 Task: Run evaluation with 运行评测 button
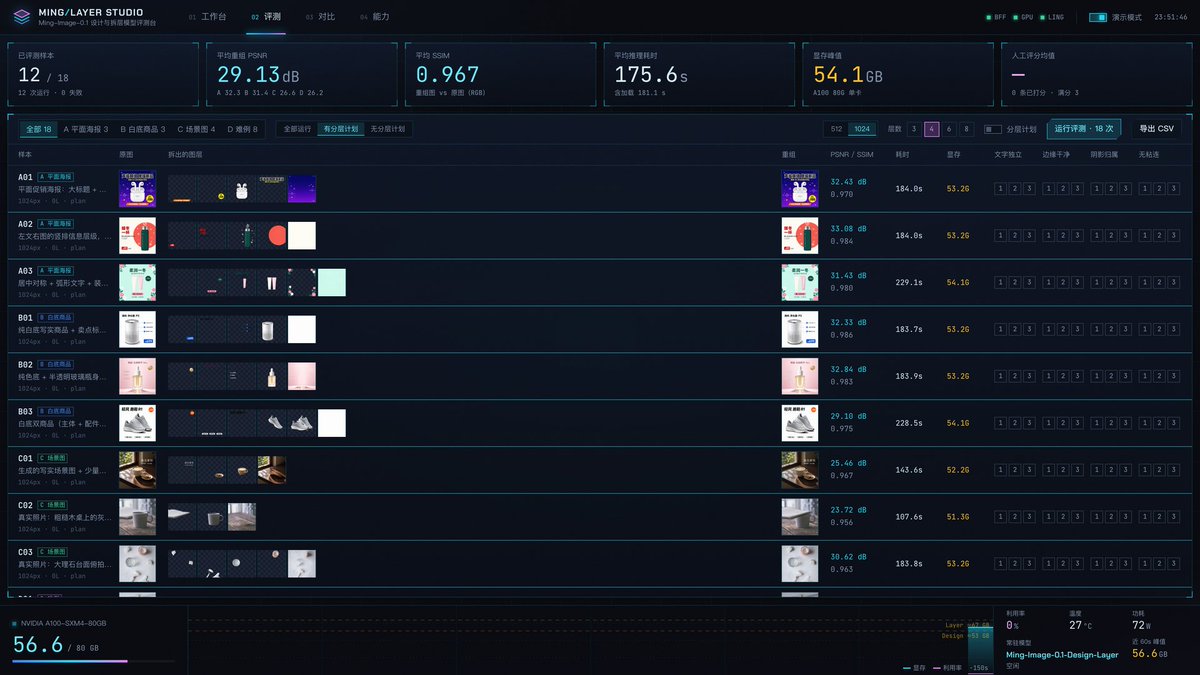1085,129
